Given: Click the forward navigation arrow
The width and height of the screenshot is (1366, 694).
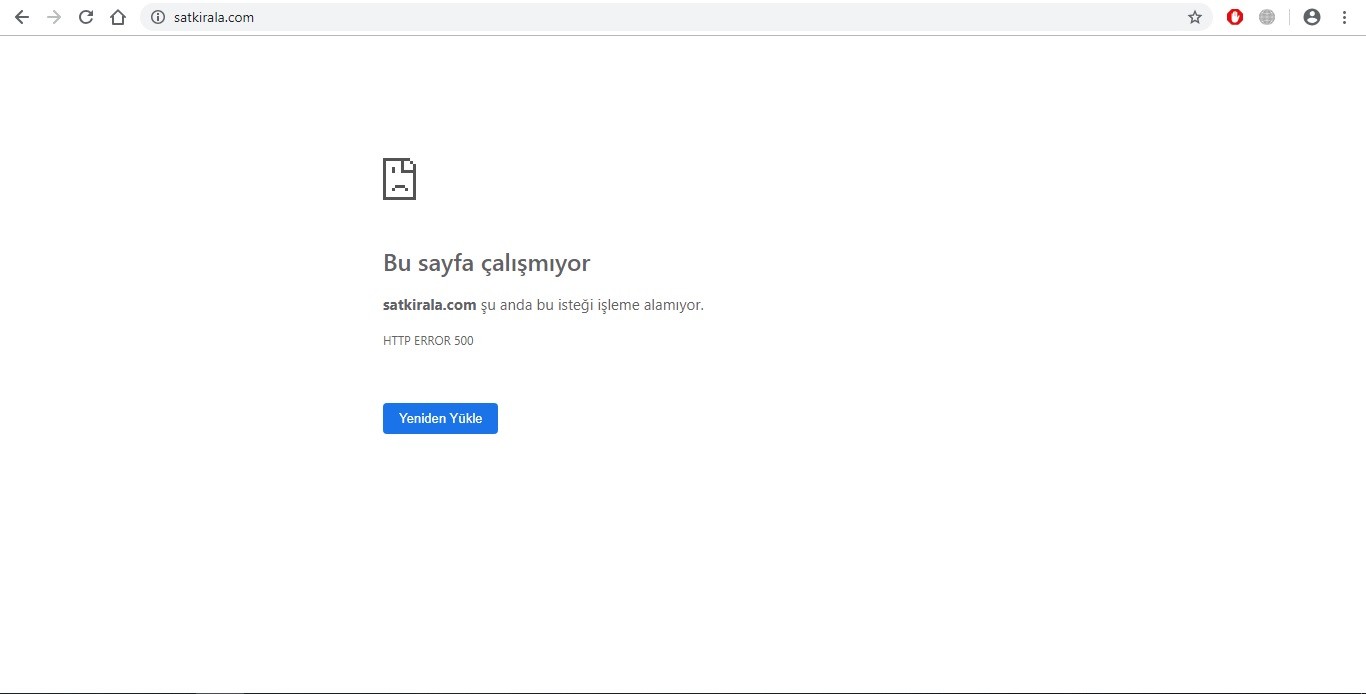Looking at the screenshot, I should pos(54,17).
